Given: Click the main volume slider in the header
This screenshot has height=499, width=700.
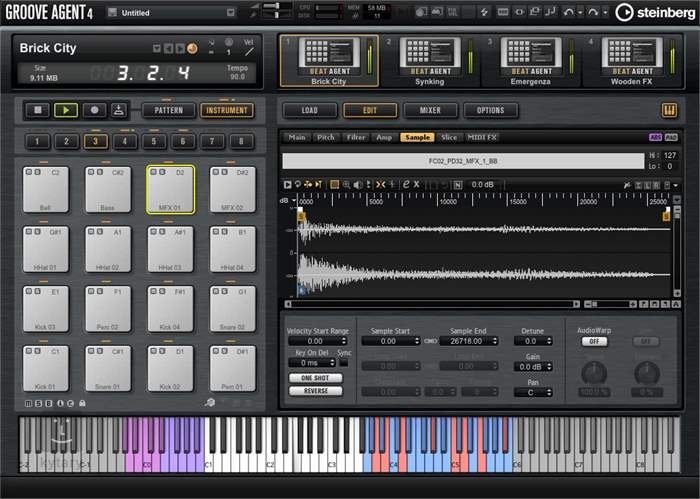Looking at the screenshot, I should point(276,6).
